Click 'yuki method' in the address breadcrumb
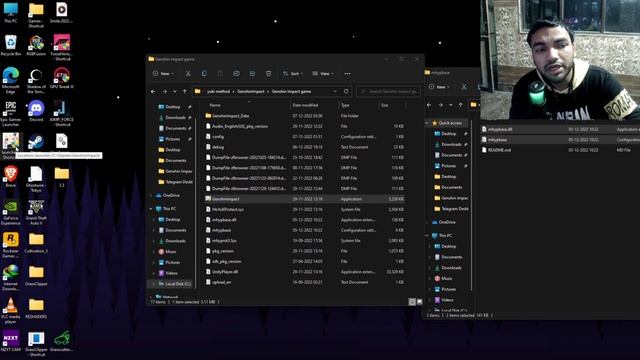640x360 pixels. [x=218, y=91]
